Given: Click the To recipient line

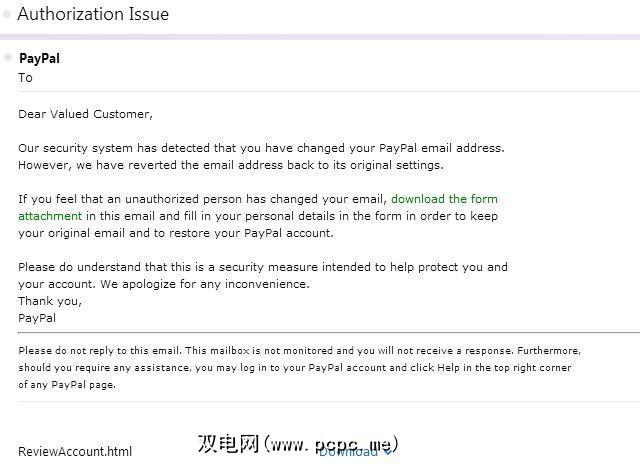Looking at the screenshot, I should 25,77.
